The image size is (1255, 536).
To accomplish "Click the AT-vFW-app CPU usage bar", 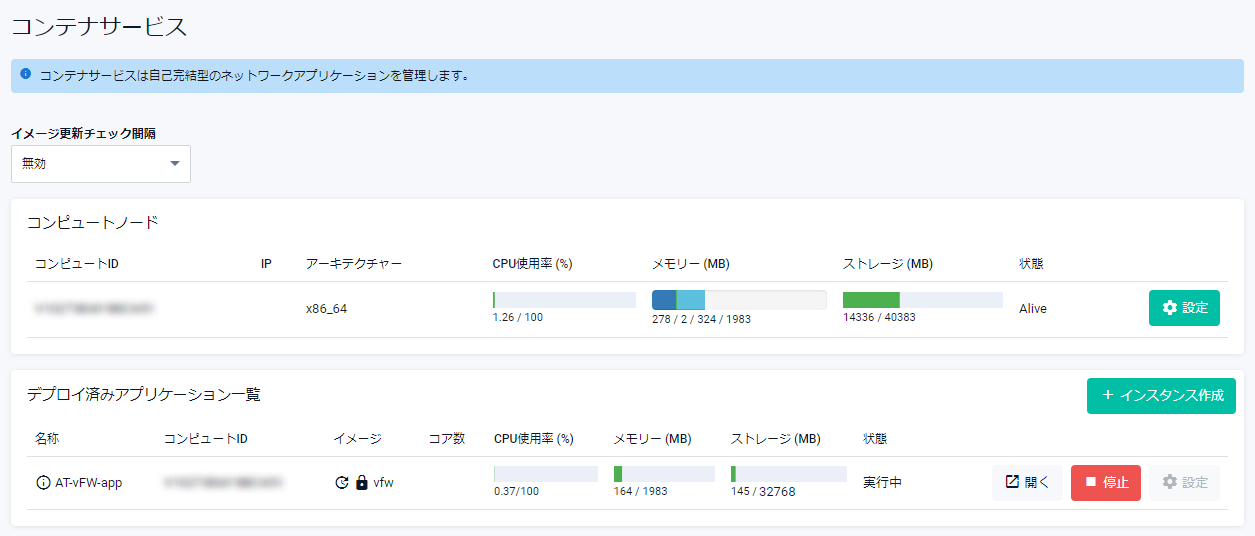I will click(545, 474).
